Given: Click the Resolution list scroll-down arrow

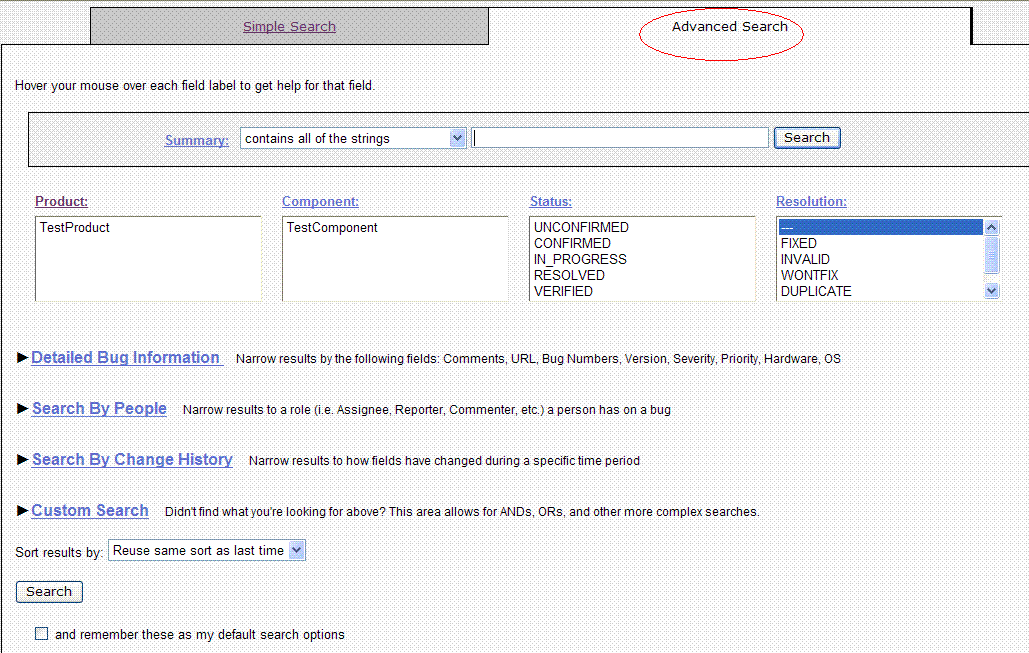Looking at the screenshot, I should [992, 291].
